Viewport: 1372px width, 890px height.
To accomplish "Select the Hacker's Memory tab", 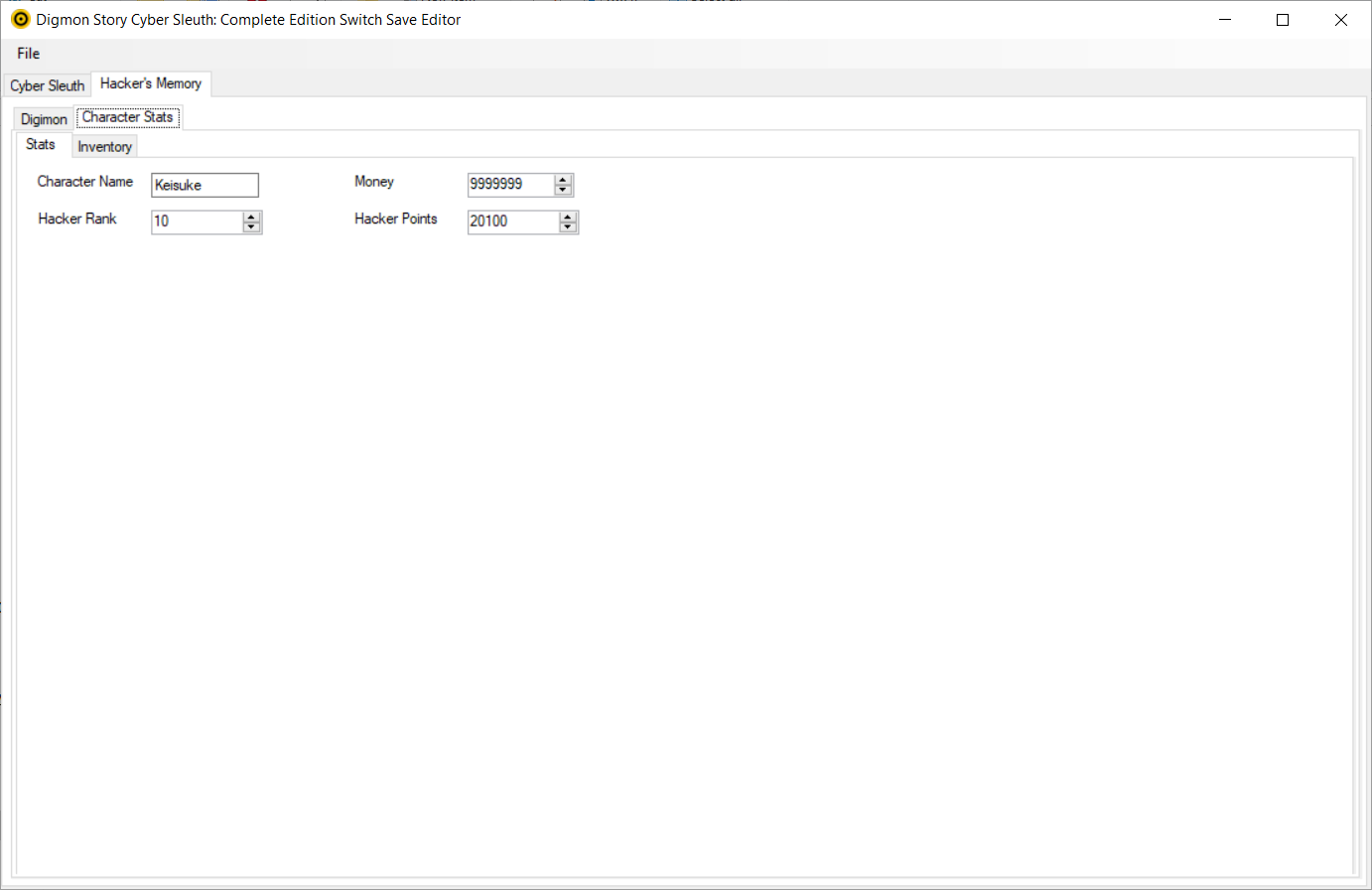I will 151,83.
